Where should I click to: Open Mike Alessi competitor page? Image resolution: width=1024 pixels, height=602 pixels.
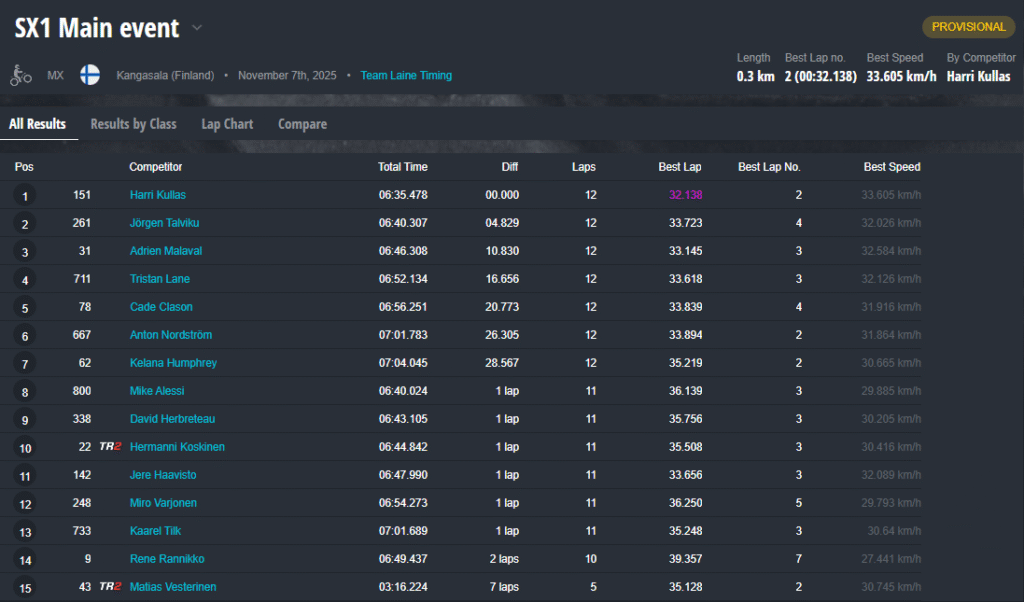pos(157,391)
